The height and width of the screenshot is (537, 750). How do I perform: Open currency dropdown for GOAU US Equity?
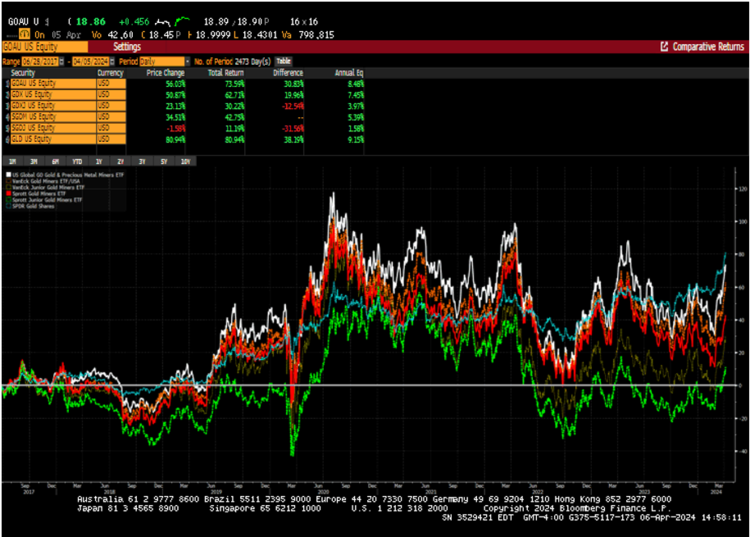109,85
